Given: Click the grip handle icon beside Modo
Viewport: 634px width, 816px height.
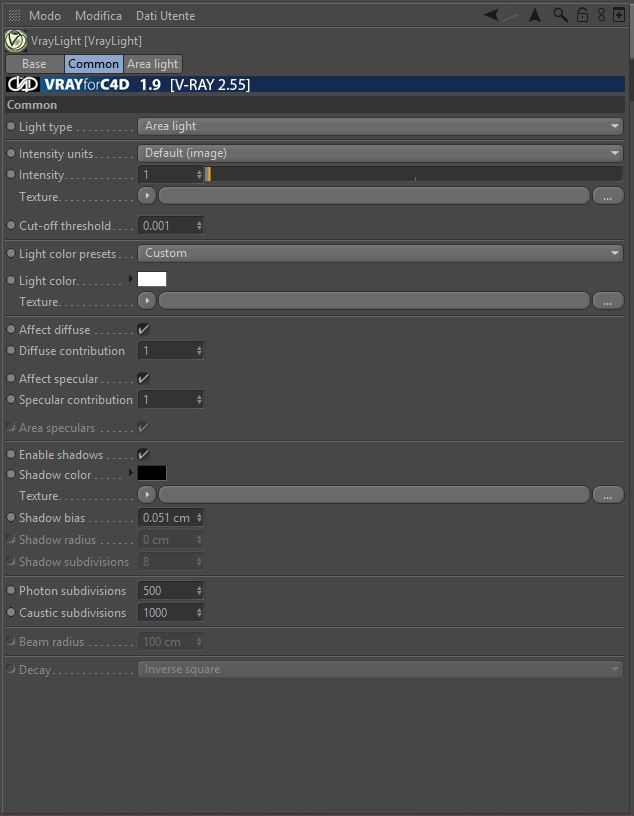Looking at the screenshot, I should tap(15, 16).
